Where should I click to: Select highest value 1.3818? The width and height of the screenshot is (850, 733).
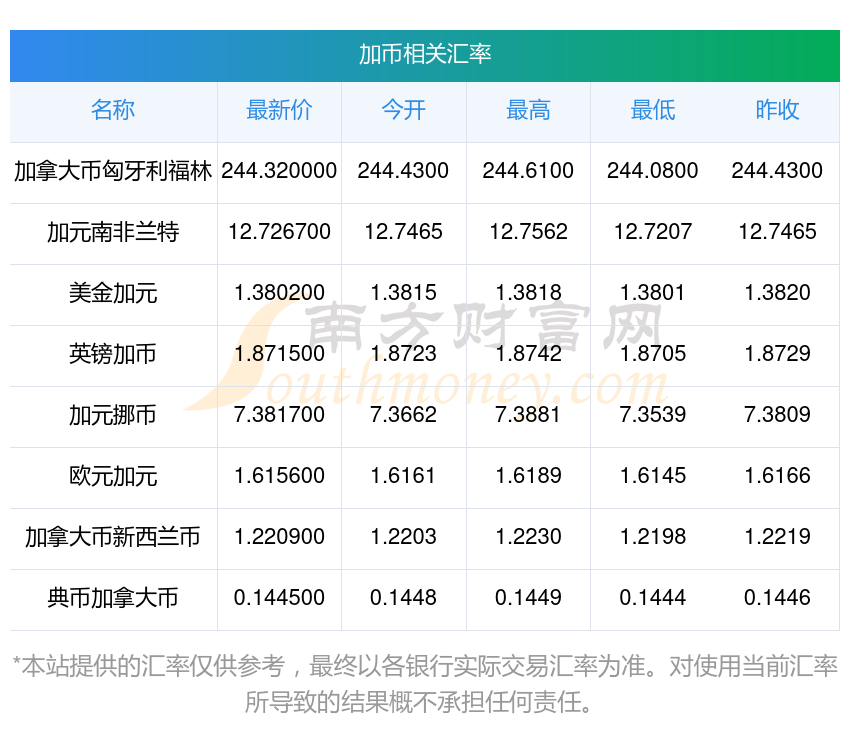[528, 293]
